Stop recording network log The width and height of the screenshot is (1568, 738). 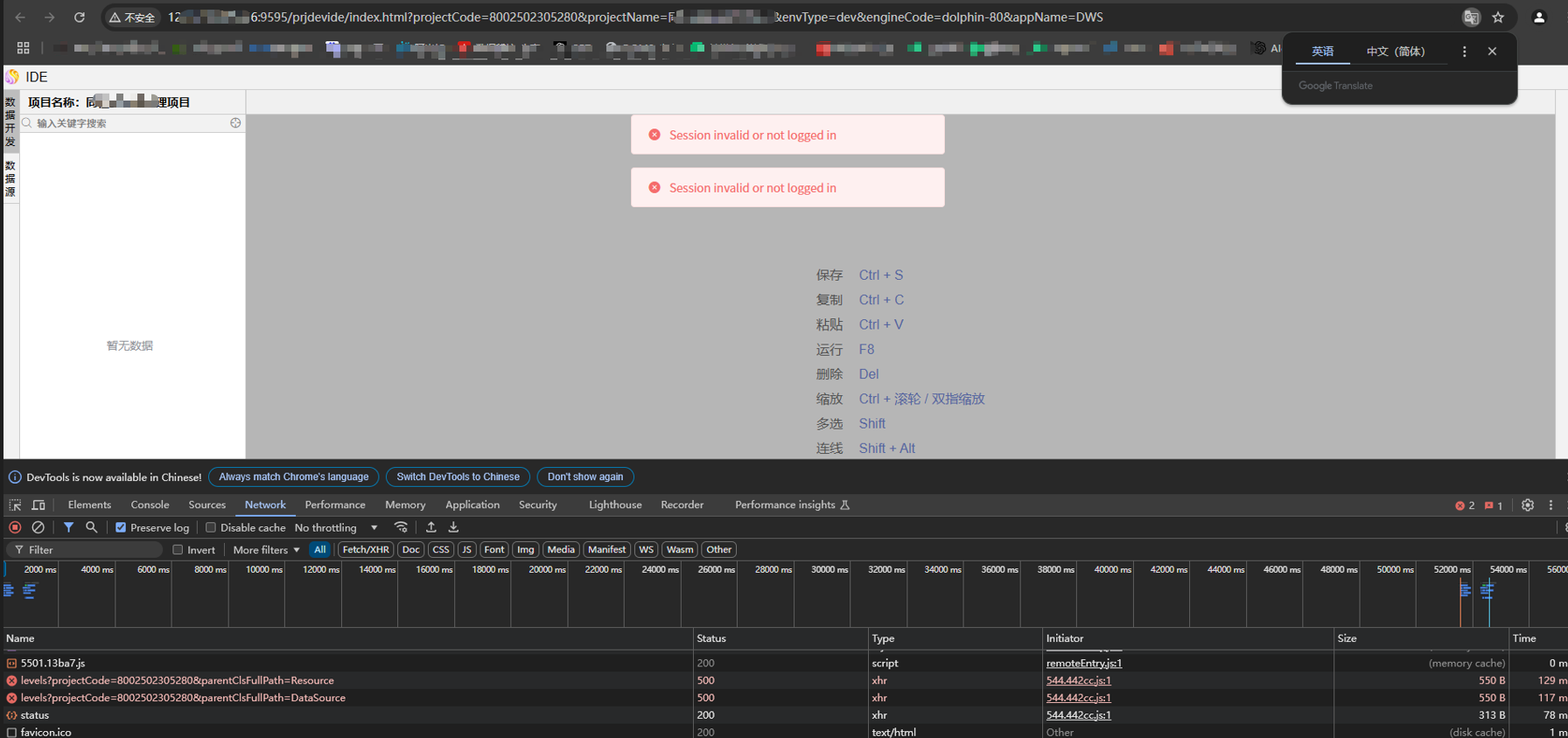point(15,527)
